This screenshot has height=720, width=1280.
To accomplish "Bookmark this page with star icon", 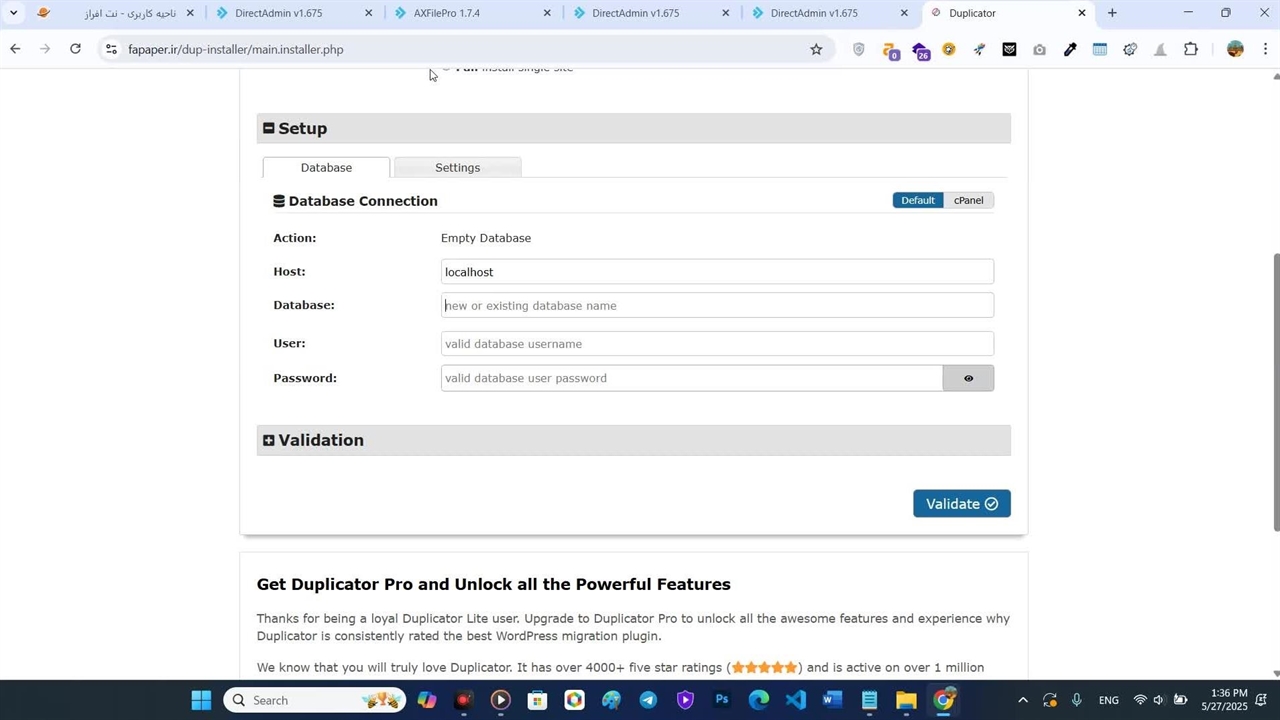I will click(816, 49).
